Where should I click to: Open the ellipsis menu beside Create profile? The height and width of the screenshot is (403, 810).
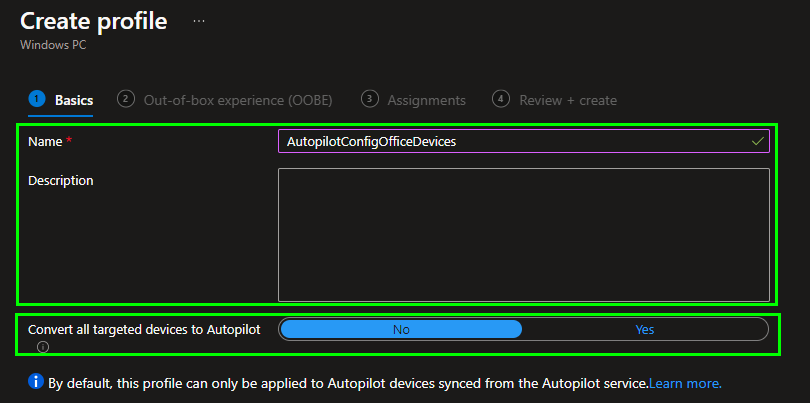[198, 20]
